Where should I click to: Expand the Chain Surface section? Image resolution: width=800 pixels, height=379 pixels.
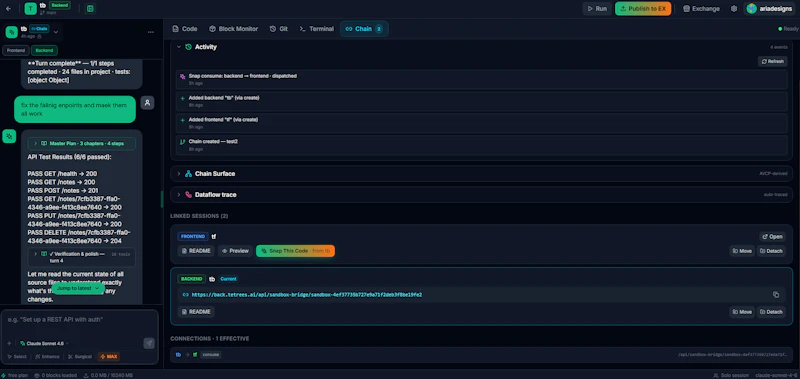click(179, 174)
